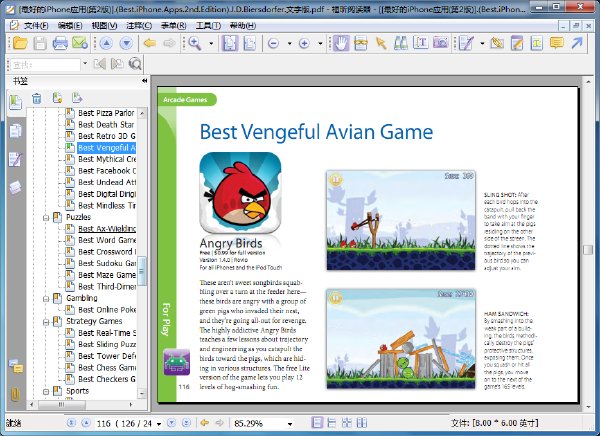Open the 帮助(H) menu

tap(243, 26)
